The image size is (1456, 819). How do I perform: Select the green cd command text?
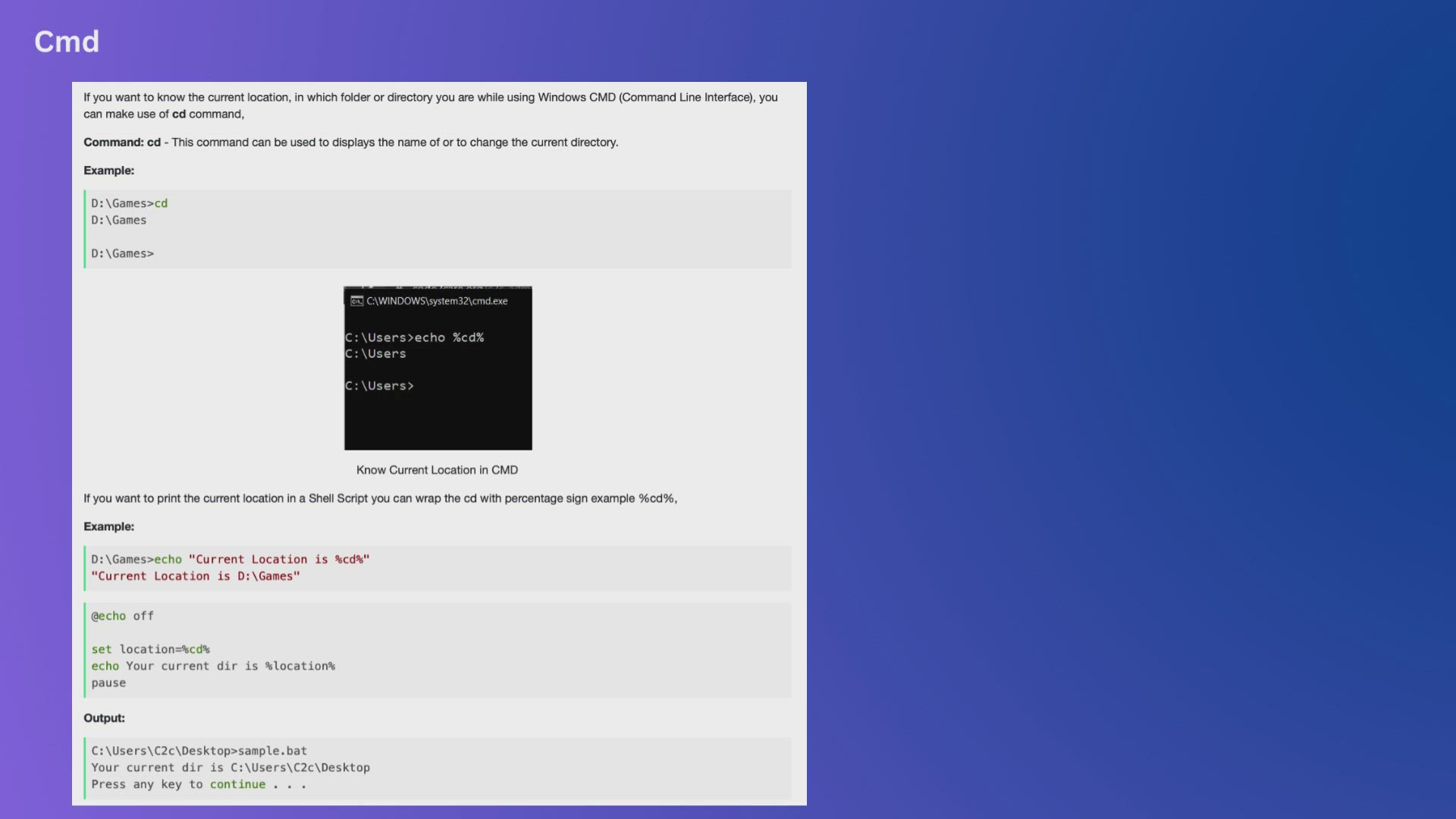[x=162, y=202]
